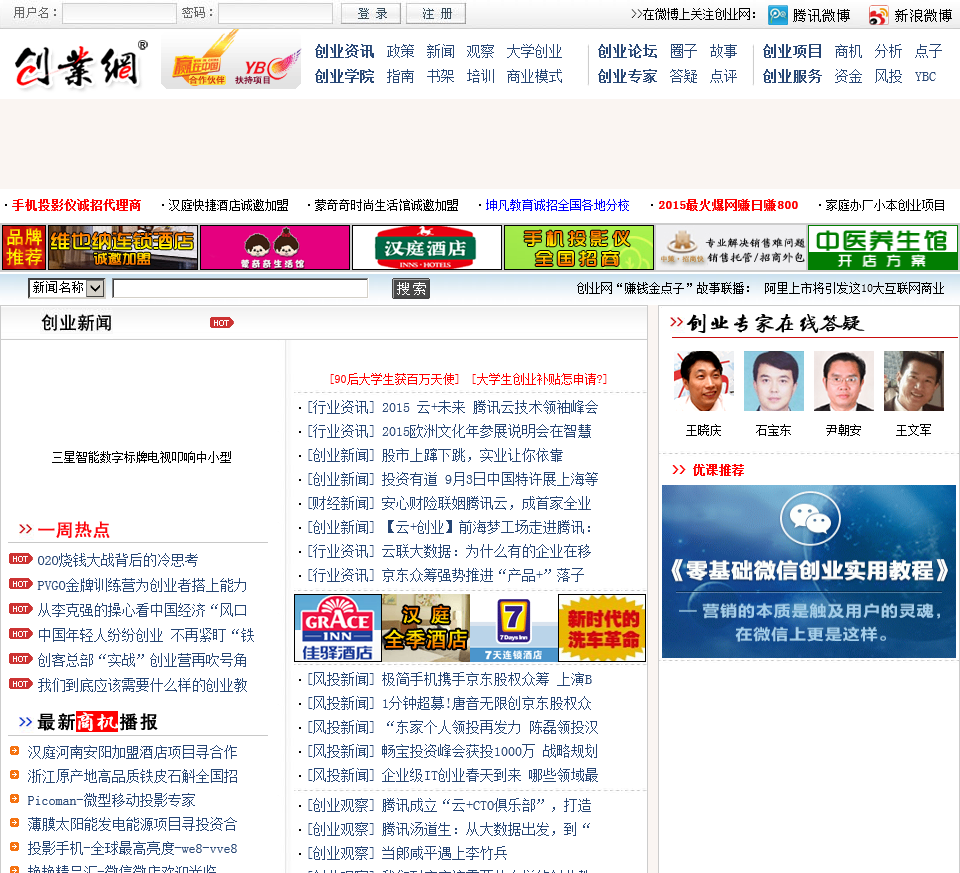Click the 新时代的洗车革命 ad
The height and width of the screenshot is (873, 960).
[x=602, y=628]
